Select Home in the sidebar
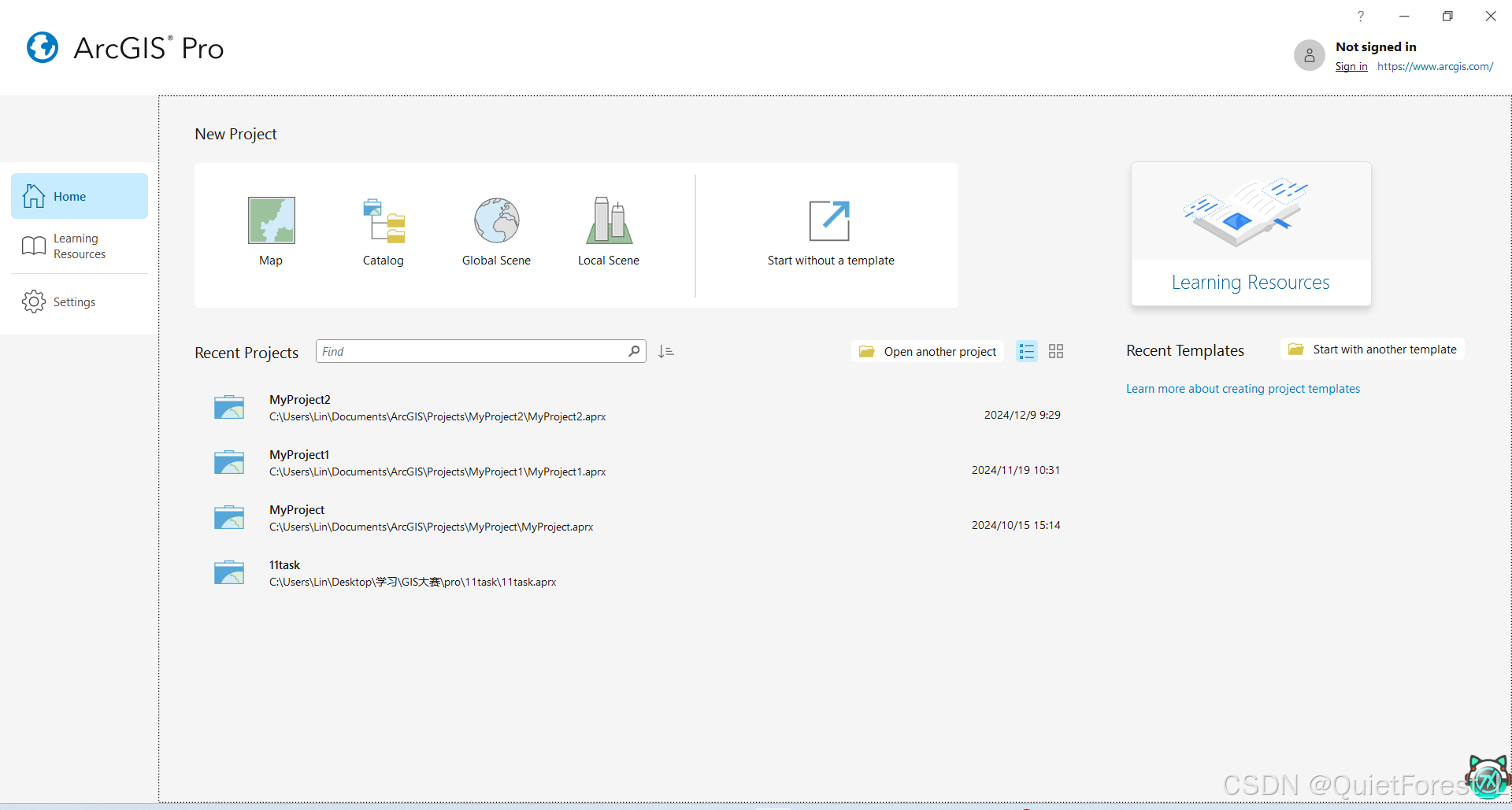 (x=80, y=196)
